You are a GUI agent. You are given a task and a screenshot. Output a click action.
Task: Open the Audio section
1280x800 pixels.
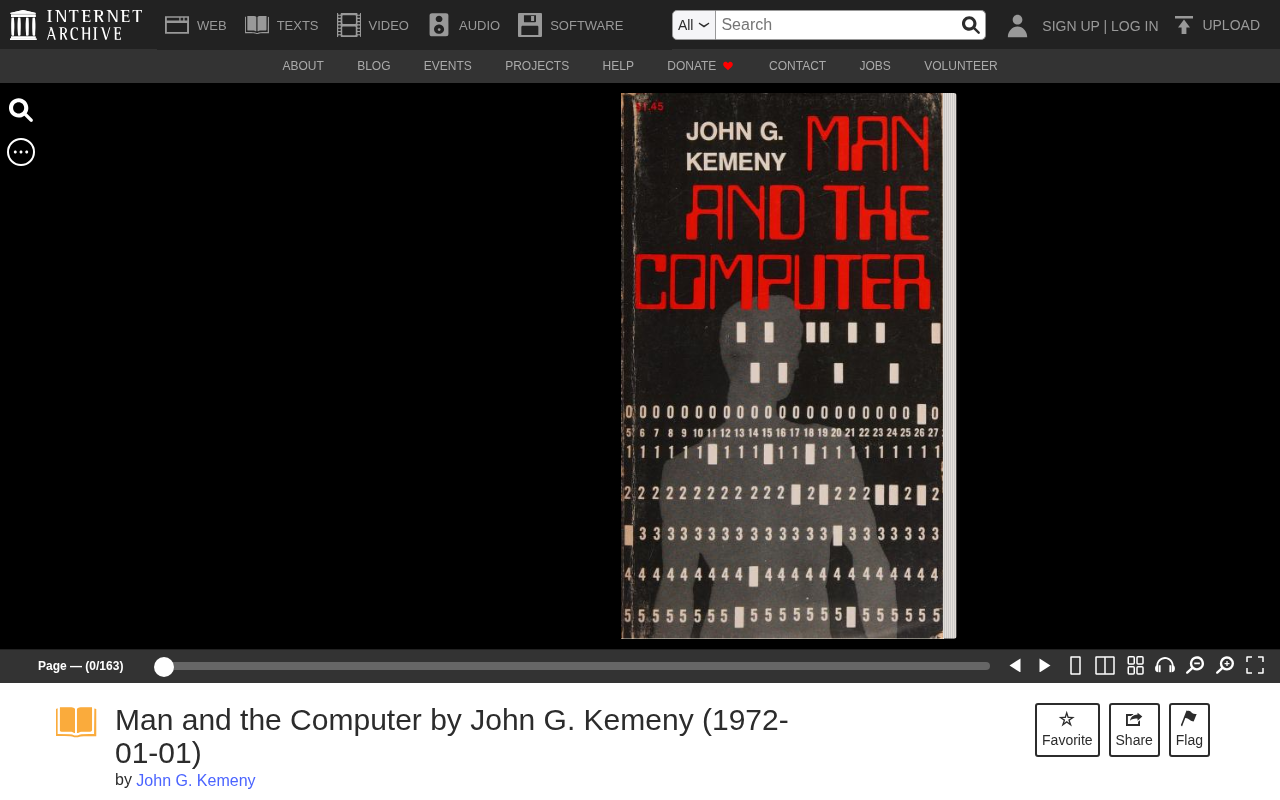pyautogui.click(x=464, y=25)
